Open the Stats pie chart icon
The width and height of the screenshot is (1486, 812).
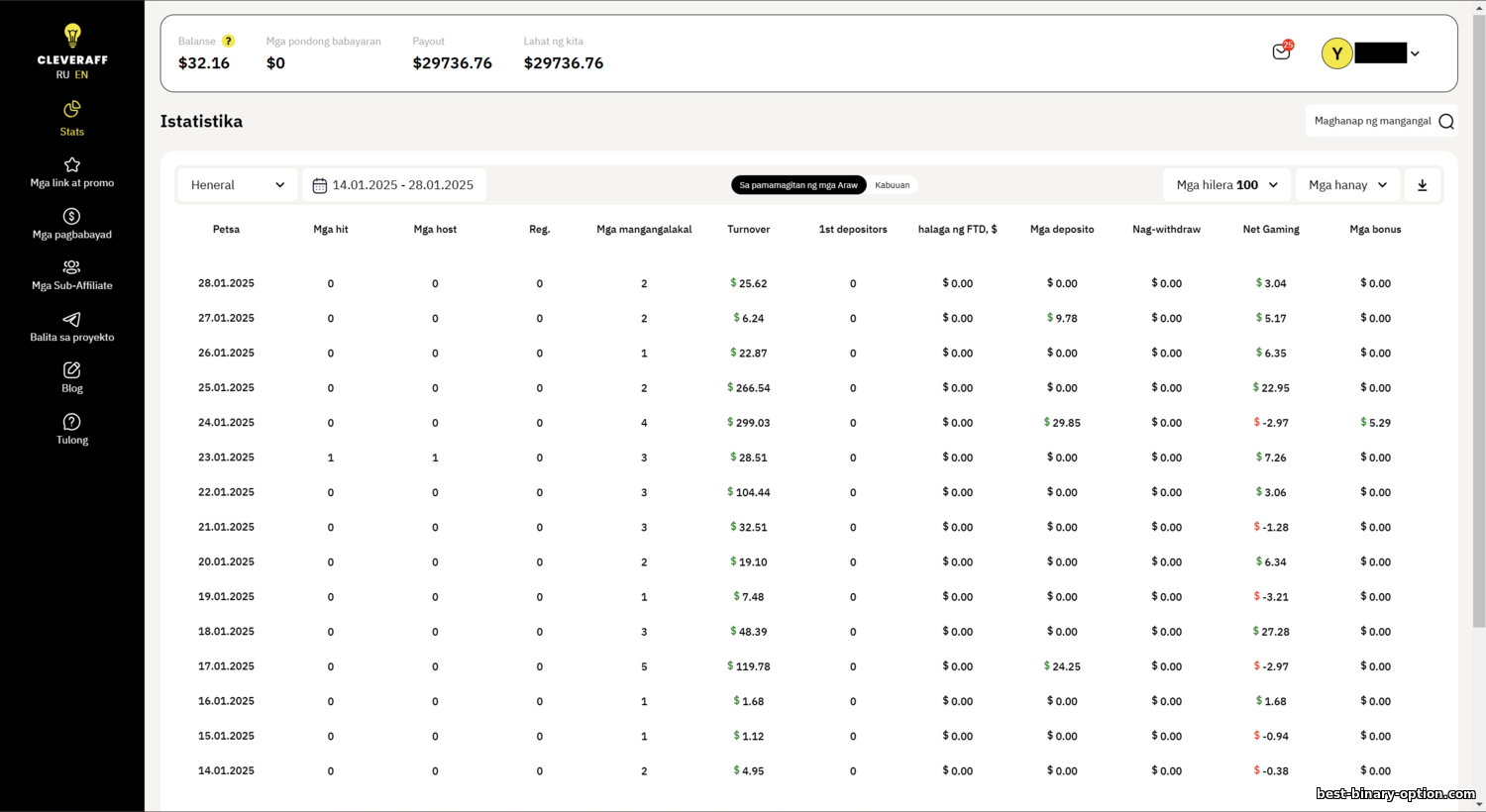(71, 109)
